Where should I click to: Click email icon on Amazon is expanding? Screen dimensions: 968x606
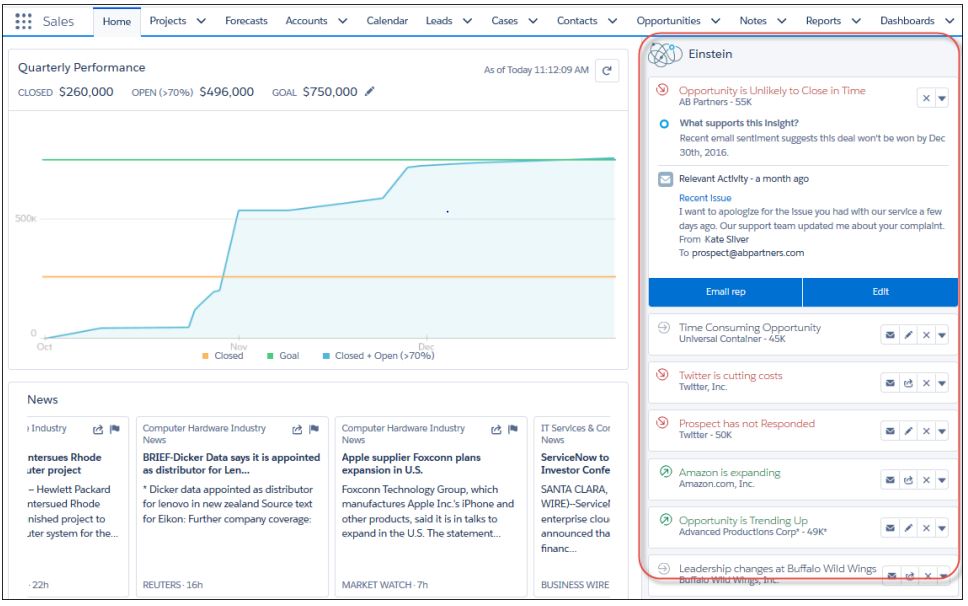click(889, 480)
